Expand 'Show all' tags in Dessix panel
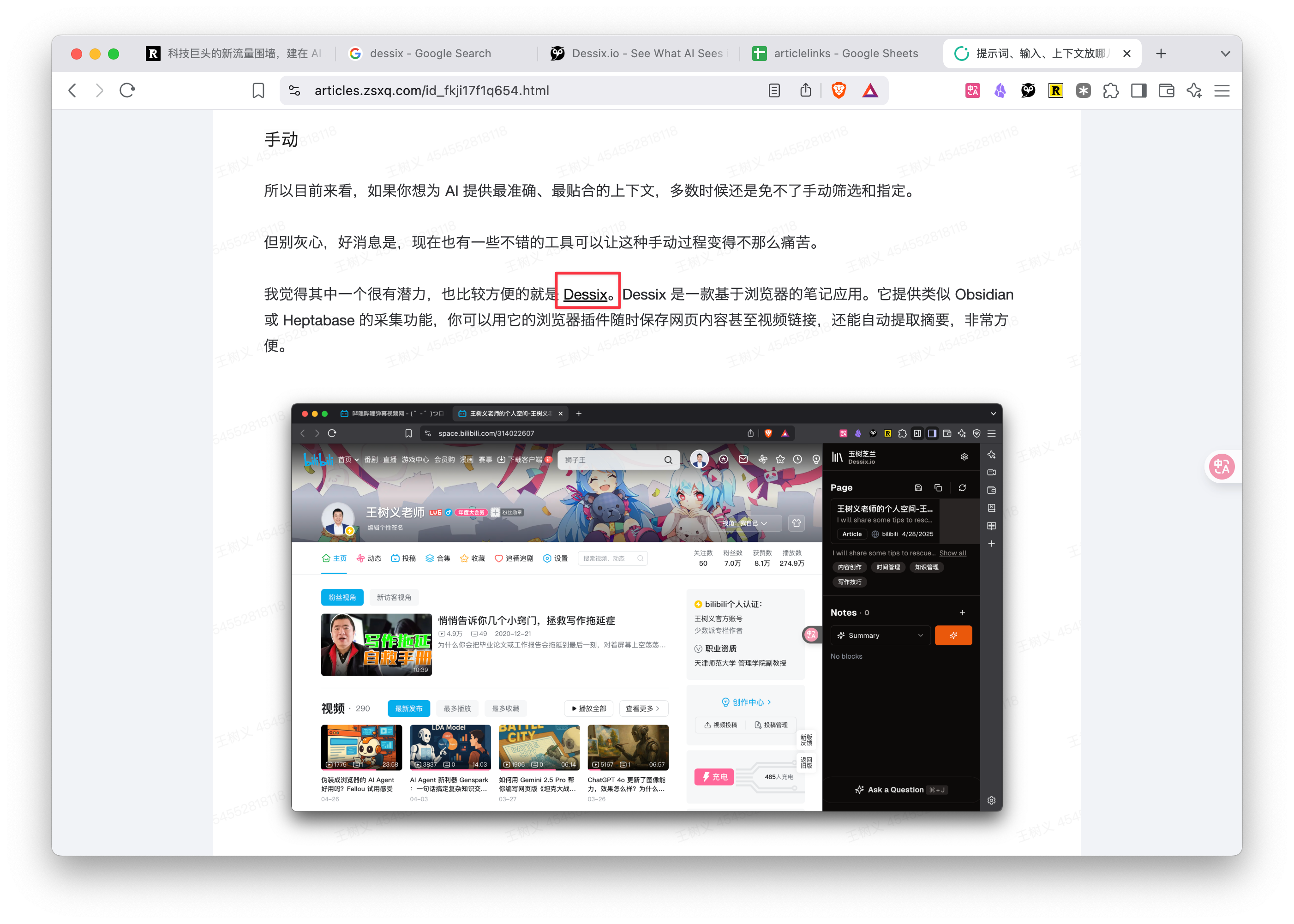The height and width of the screenshot is (924, 1294). tap(953, 552)
